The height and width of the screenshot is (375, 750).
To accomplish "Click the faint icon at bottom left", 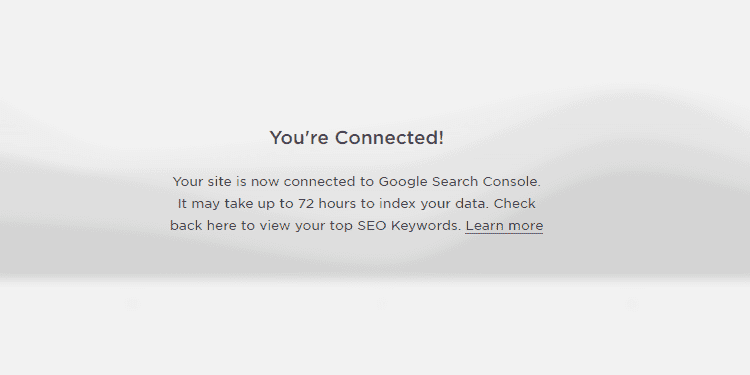I will point(131,303).
